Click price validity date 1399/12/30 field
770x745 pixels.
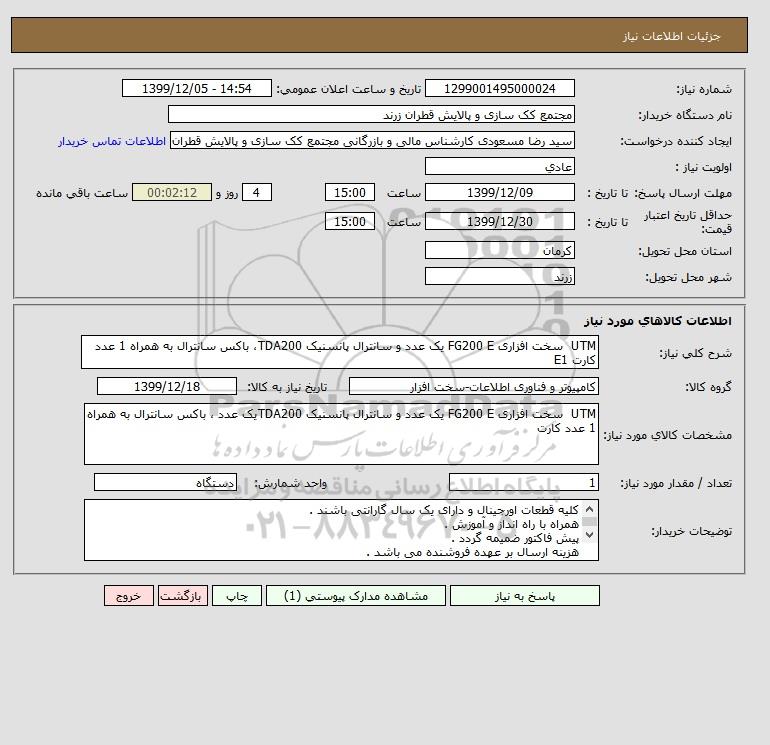point(499,221)
